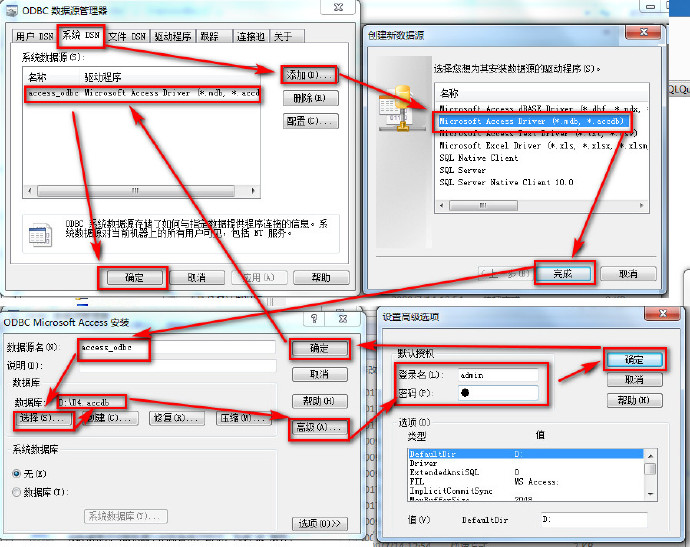Expand 选项(O)>> in Access 安装 dialog
Screen dimensions: 690x547
coord(319,524)
